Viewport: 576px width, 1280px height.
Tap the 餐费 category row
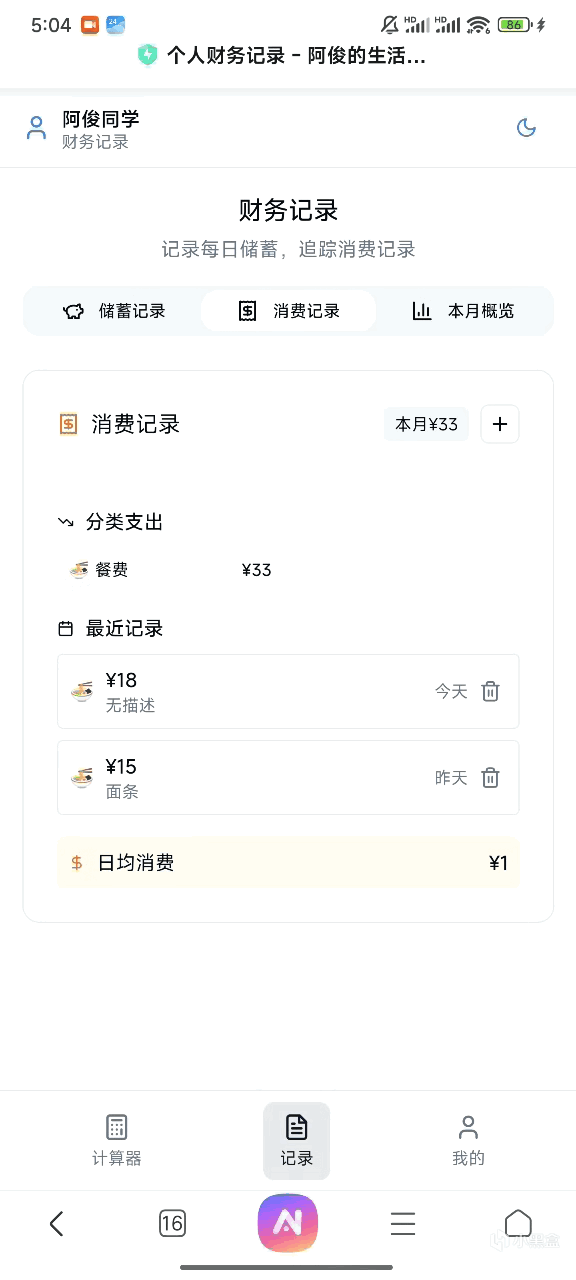(x=170, y=570)
